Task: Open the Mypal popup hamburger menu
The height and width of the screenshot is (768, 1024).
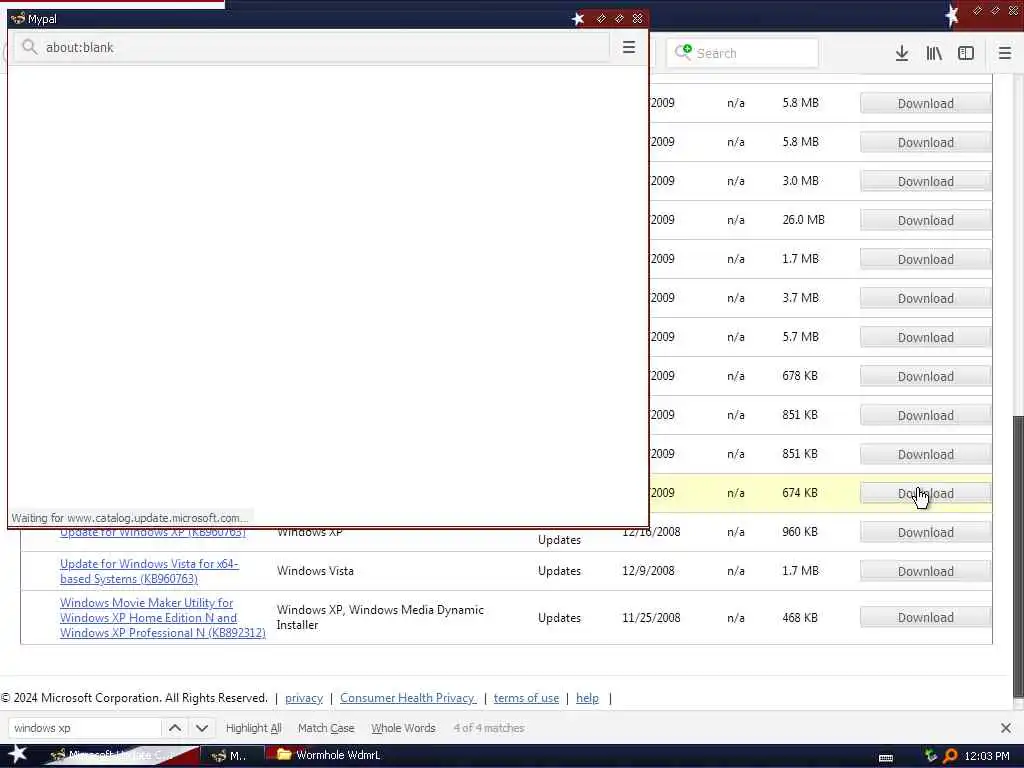Action: [628, 47]
